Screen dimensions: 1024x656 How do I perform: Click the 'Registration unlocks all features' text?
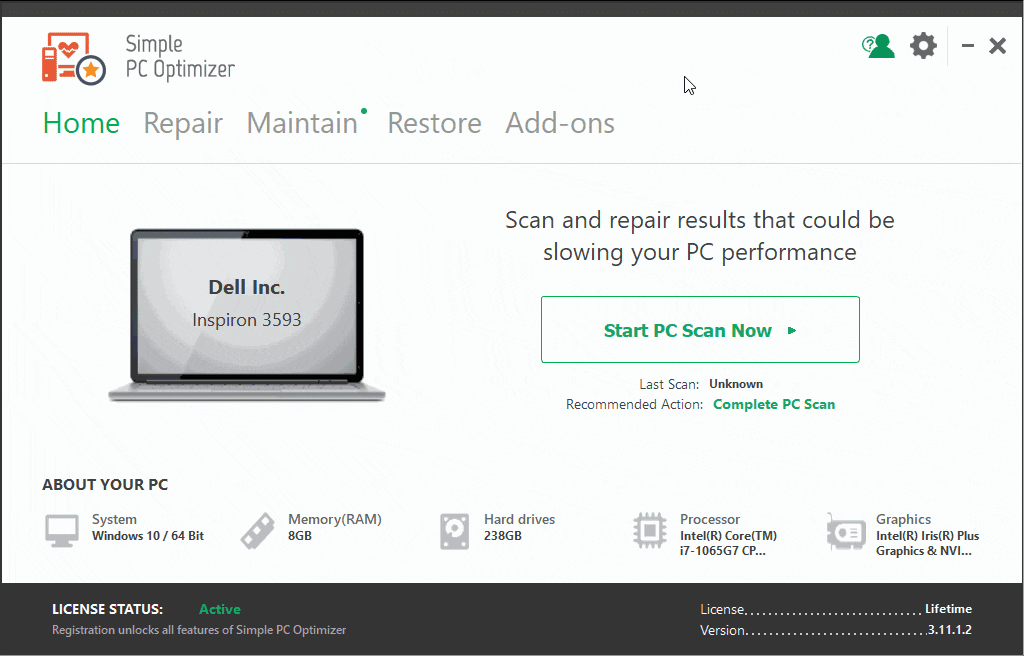(199, 630)
